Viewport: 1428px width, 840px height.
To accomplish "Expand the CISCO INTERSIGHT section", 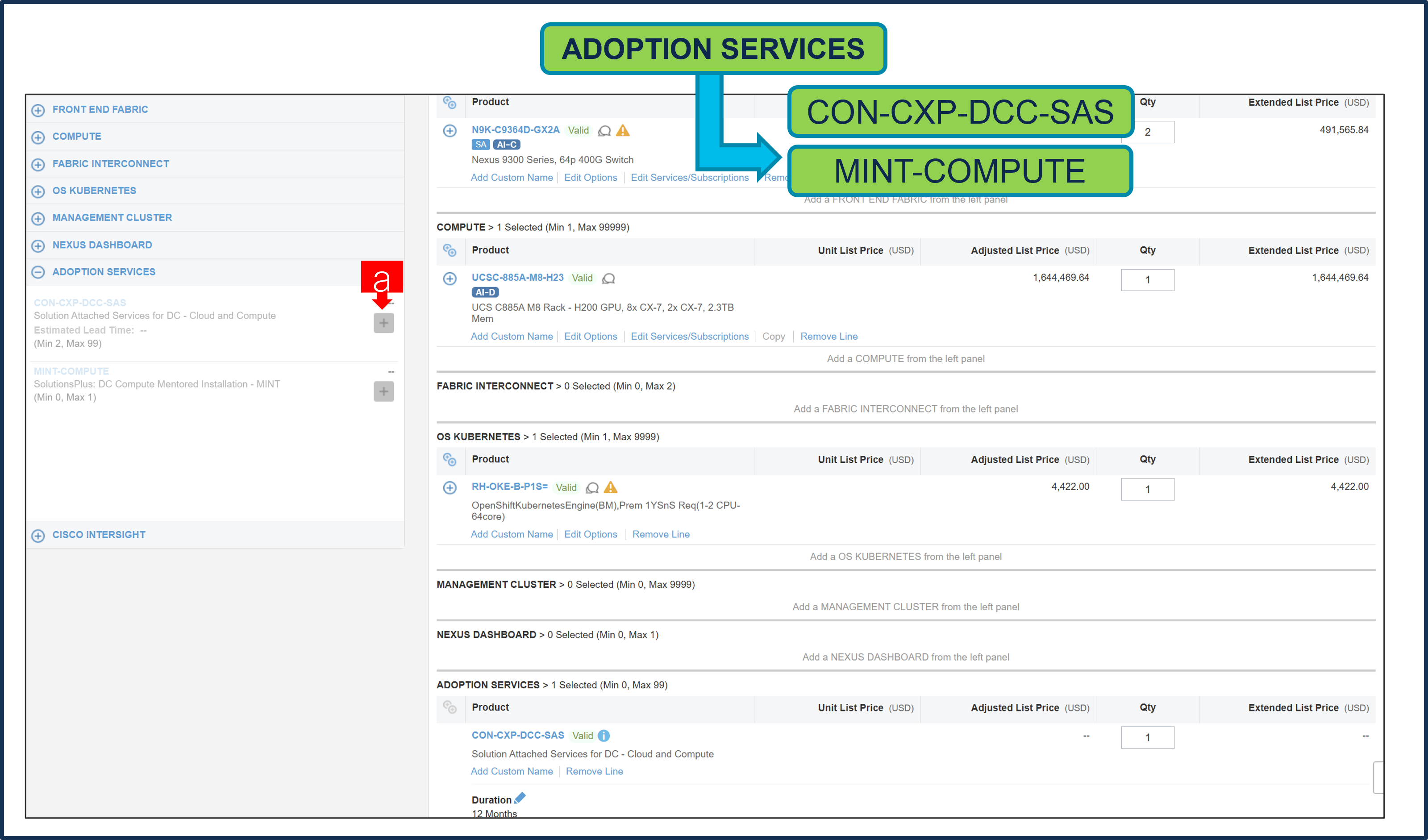I will pyautogui.click(x=37, y=535).
